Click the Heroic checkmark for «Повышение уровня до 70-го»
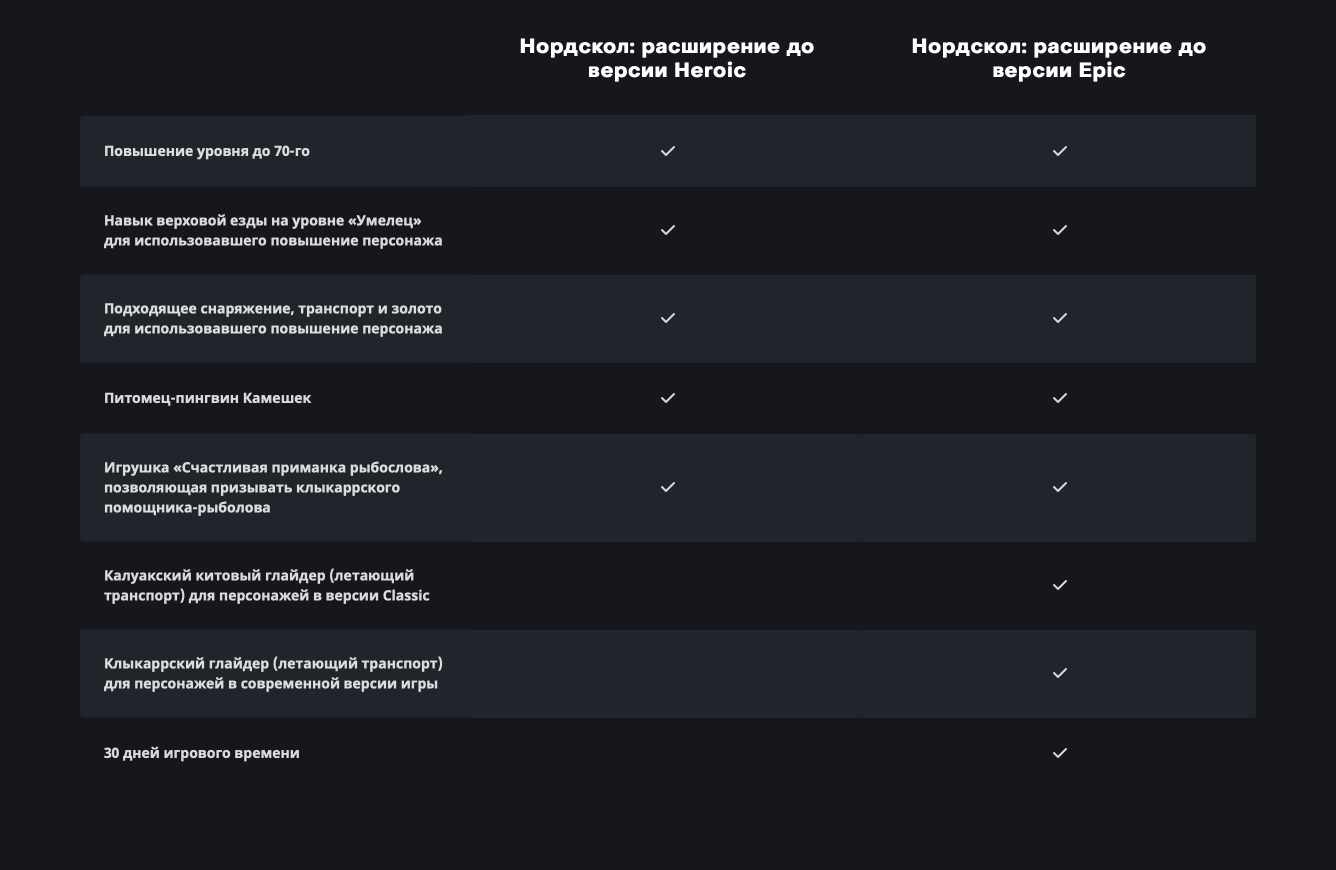Image resolution: width=1336 pixels, height=870 pixels. [x=667, y=151]
